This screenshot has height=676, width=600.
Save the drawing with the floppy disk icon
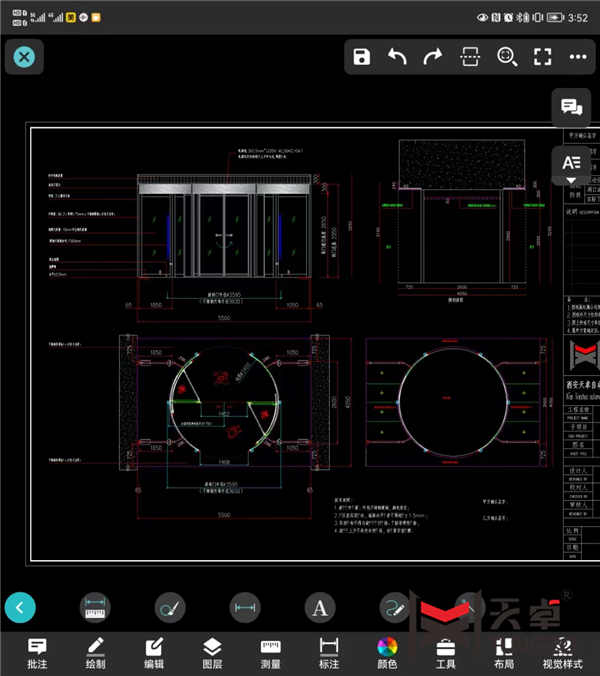(362, 57)
